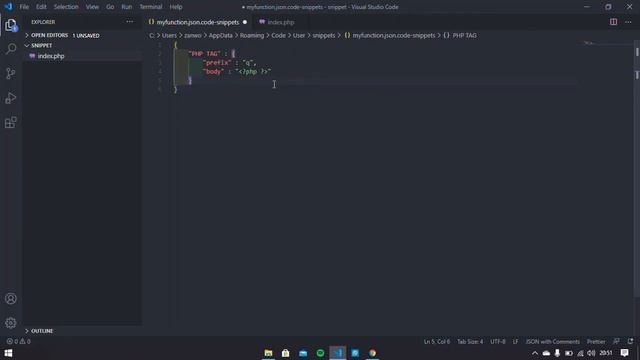Open the Accounts menu icon
This screenshot has height=360, width=640.
[x=11, y=299]
